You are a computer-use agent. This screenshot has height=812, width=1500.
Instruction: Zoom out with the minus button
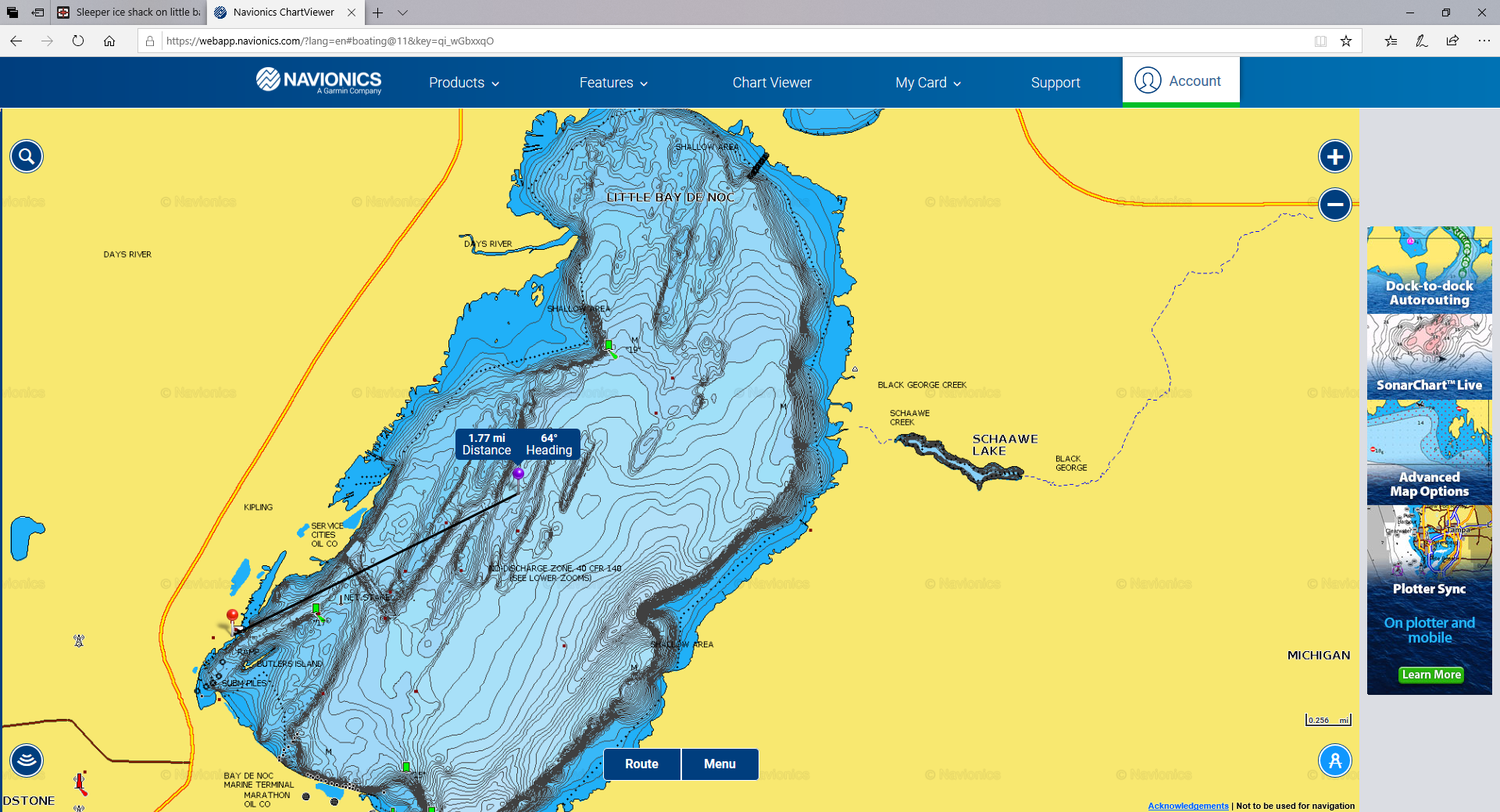[x=1335, y=205]
